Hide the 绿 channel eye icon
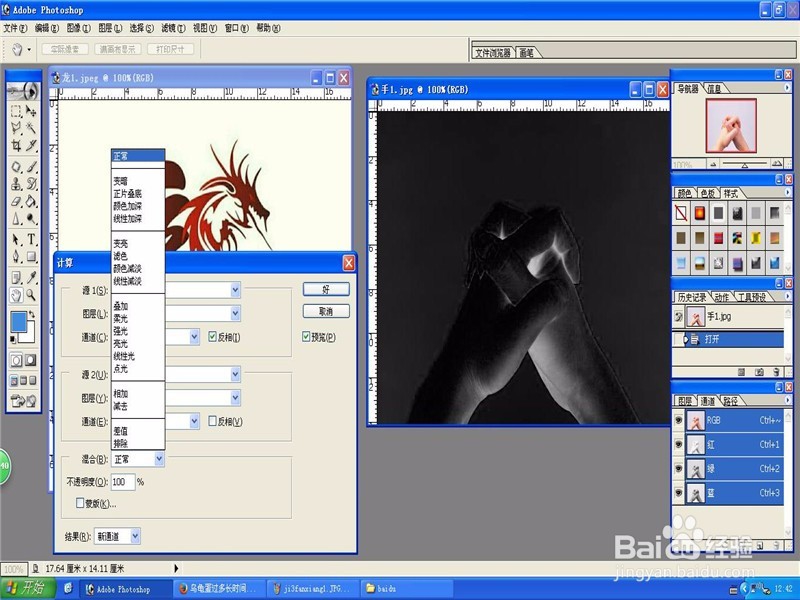Screen dimensions: 800x600 (679, 468)
